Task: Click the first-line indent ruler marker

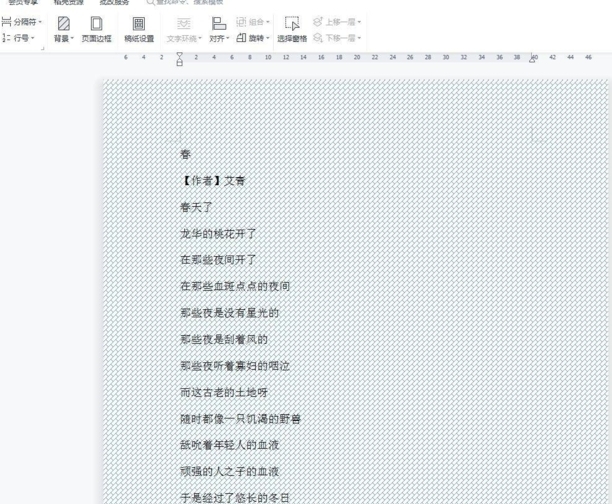Action: (179, 55)
